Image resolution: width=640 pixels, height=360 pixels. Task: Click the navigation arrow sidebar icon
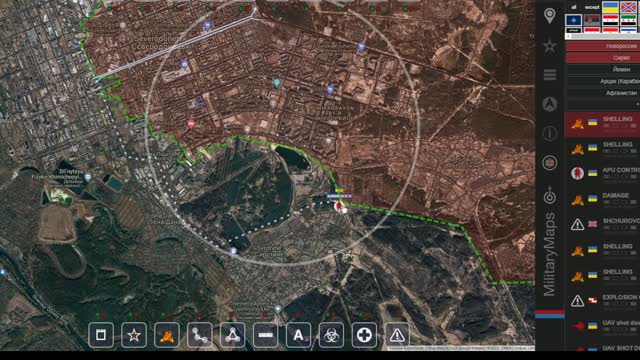tap(550, 104)
